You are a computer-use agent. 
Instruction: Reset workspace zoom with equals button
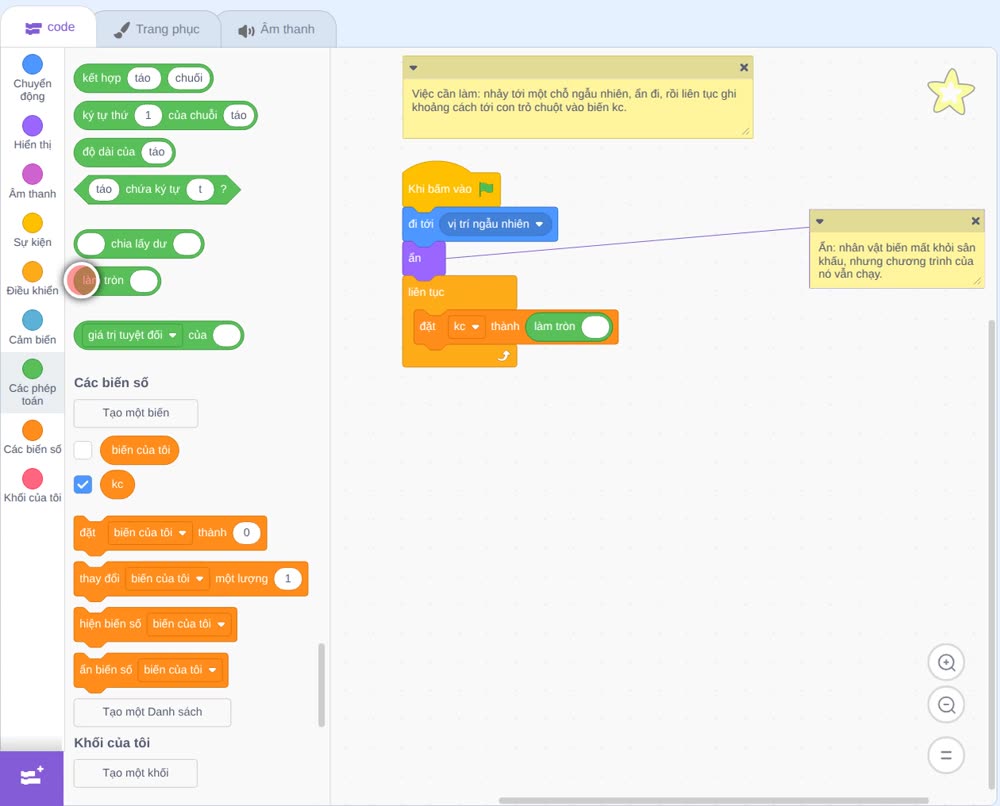tap(946, 756)
